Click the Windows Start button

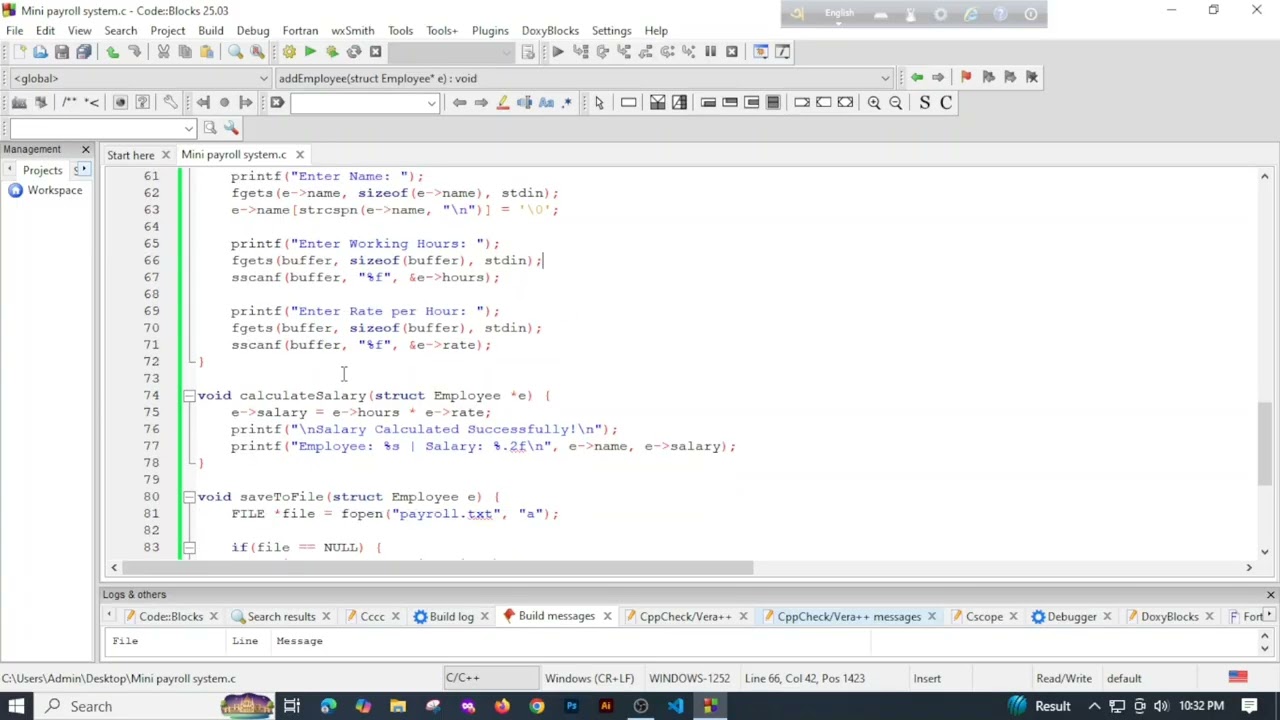pos(18,706)
